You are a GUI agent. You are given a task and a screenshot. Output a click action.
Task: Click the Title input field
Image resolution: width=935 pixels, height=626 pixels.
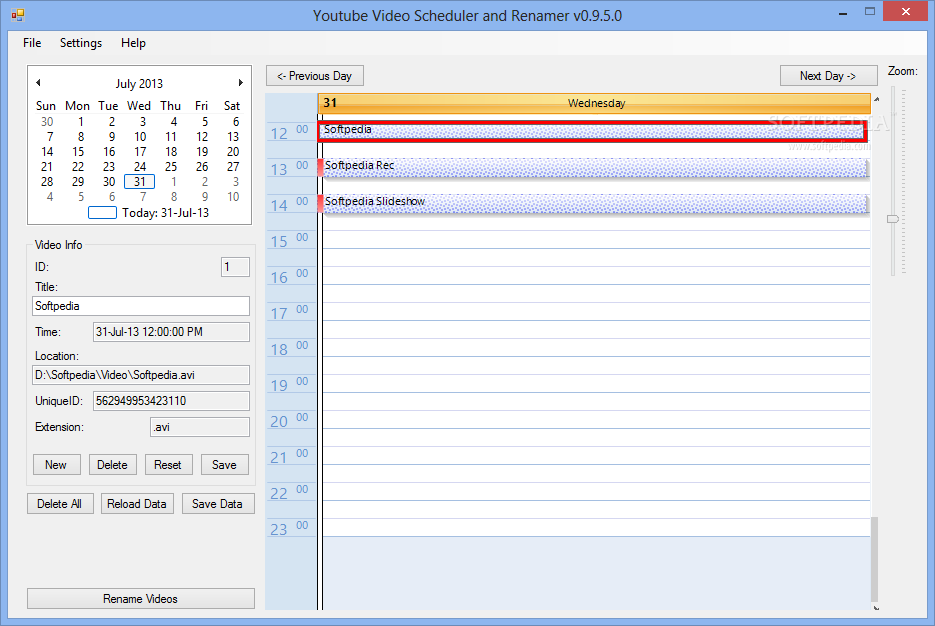pyautogui.click(x=141, y=306)
